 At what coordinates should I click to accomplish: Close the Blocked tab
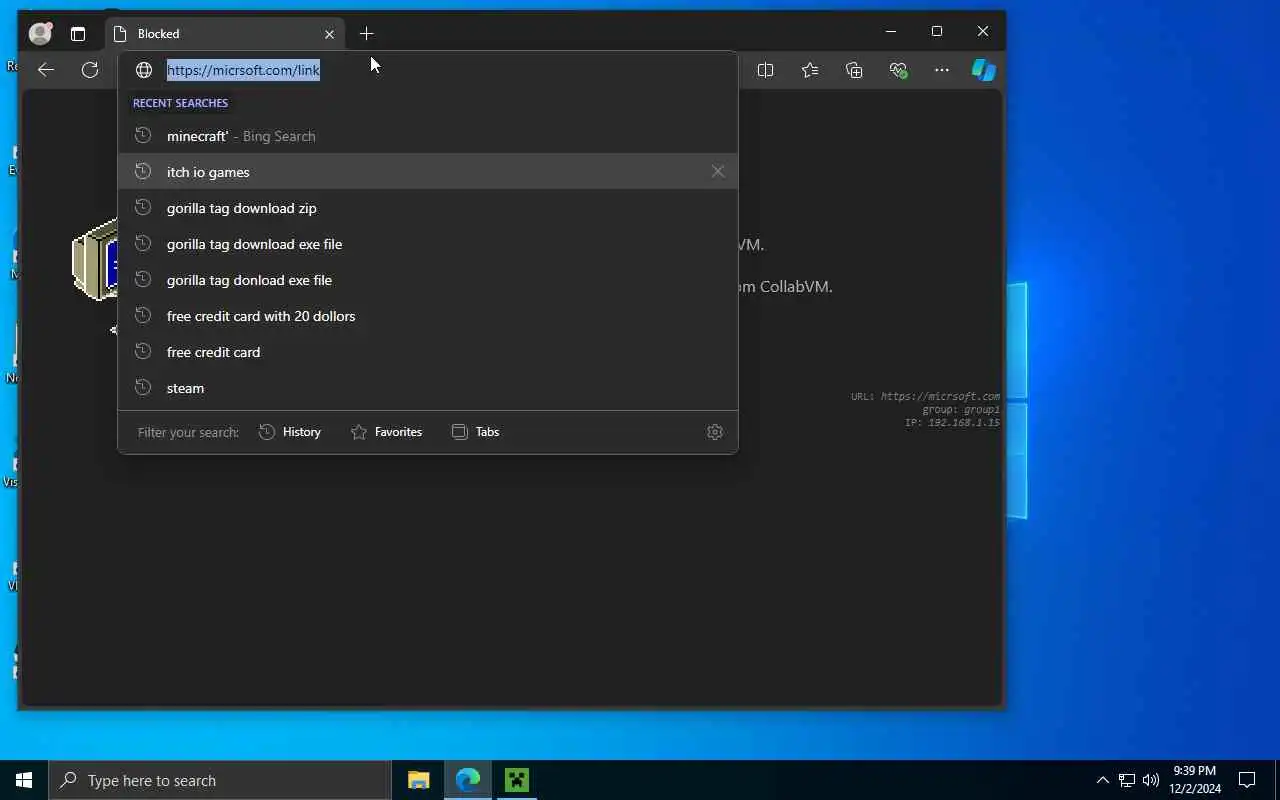tap(329, 34)
